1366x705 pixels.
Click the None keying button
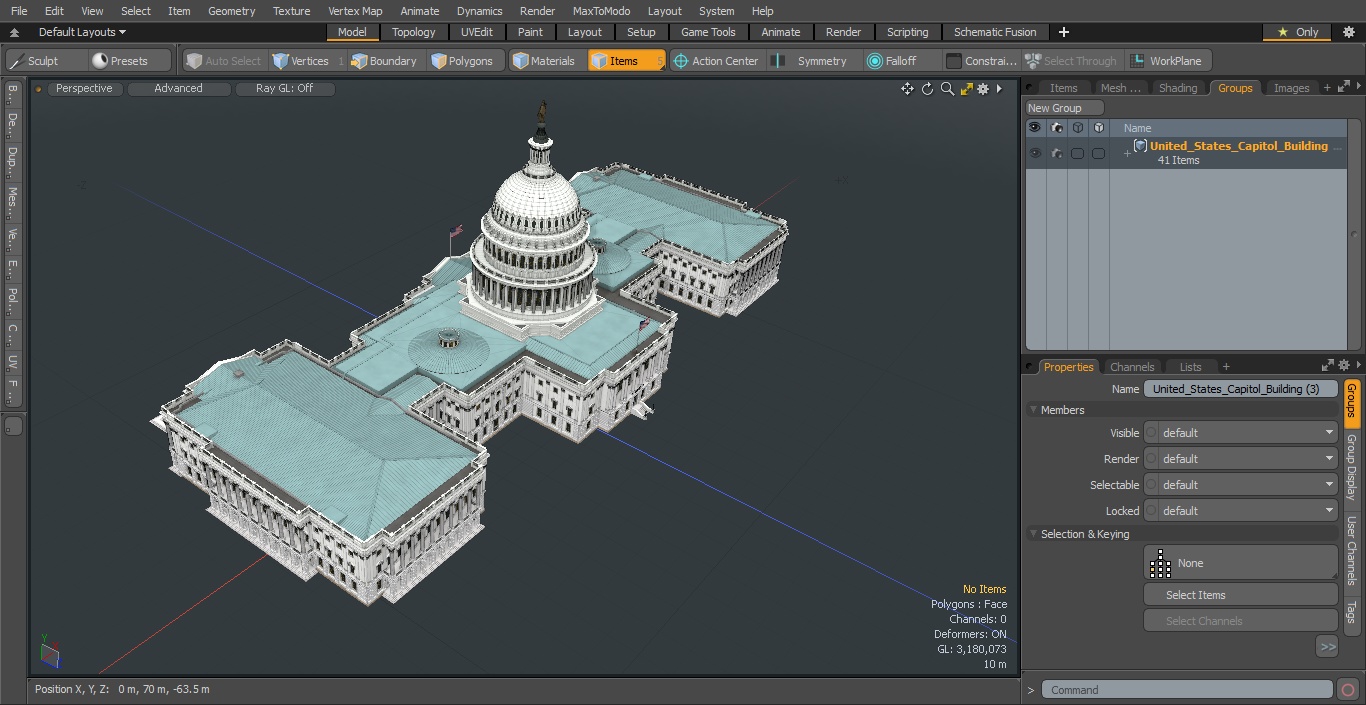tap(1240, 563)
